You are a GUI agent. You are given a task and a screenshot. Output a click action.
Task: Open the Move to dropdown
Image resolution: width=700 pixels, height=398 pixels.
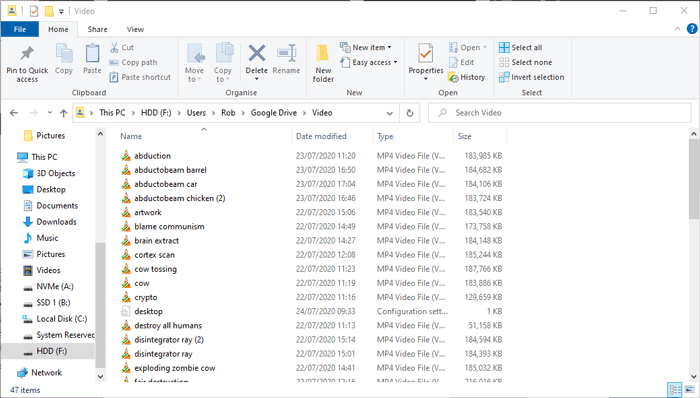[x=195, y=62]
